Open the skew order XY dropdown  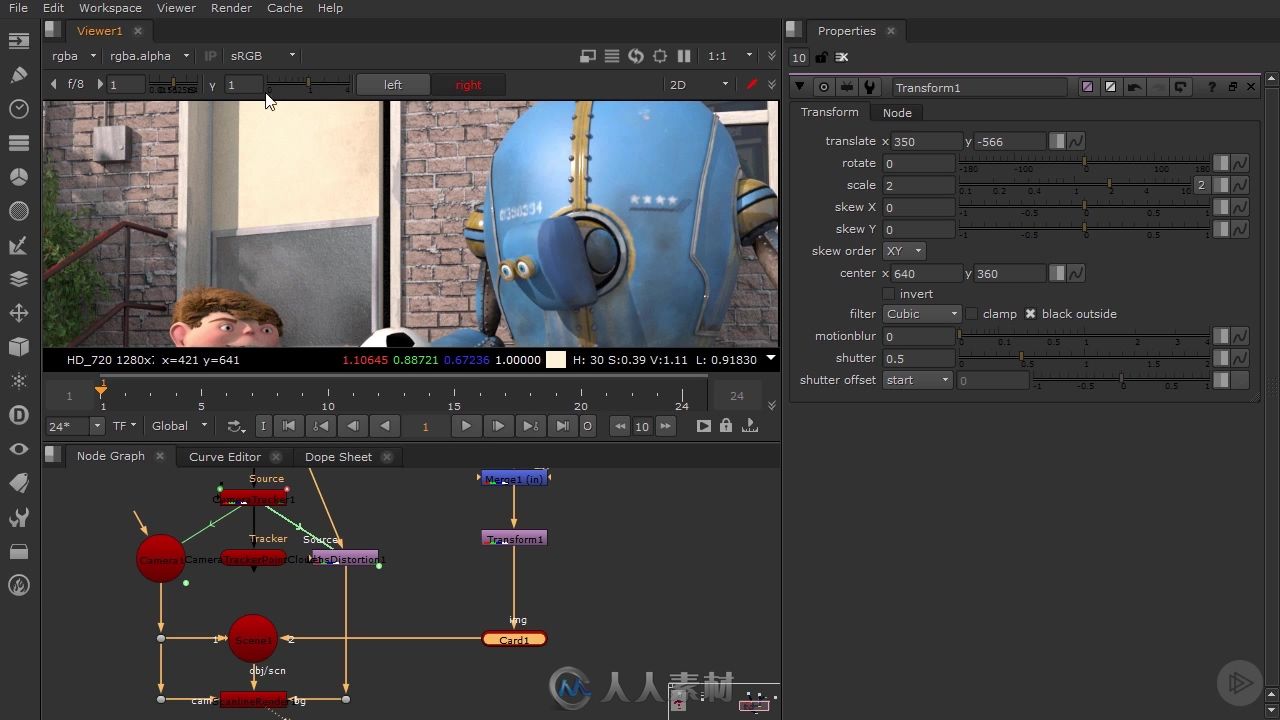click(x=903, y=251)
